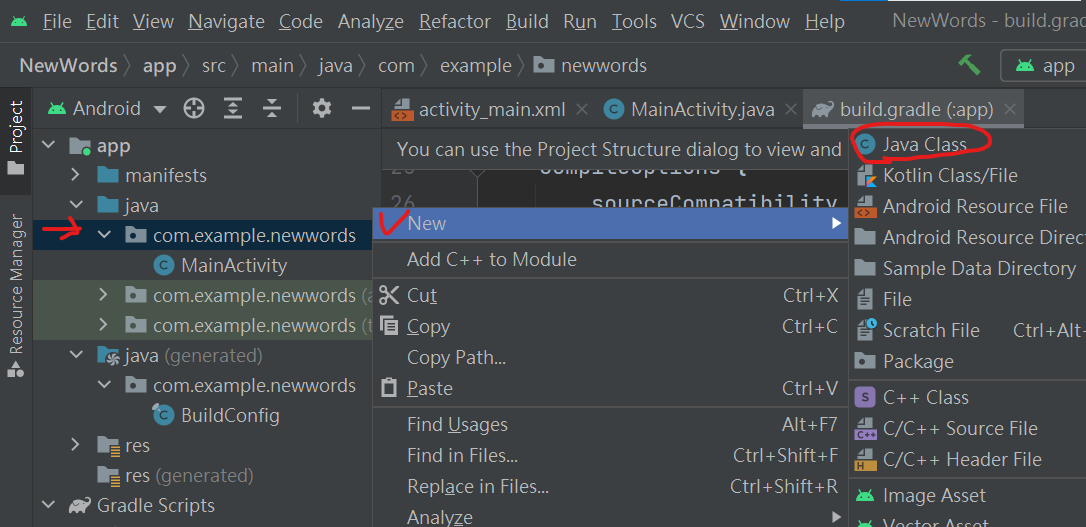
Task: Collapse the app module node
Action: 48,145
